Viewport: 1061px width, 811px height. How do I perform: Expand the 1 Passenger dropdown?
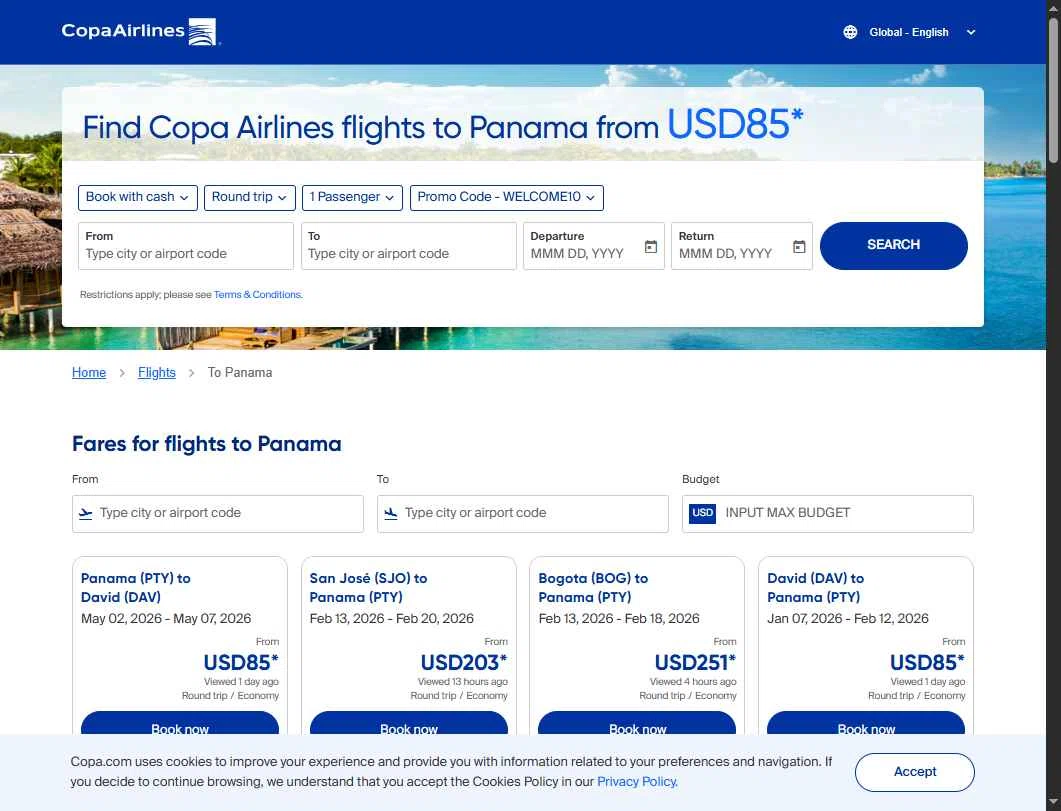click(x=355, y=197)
